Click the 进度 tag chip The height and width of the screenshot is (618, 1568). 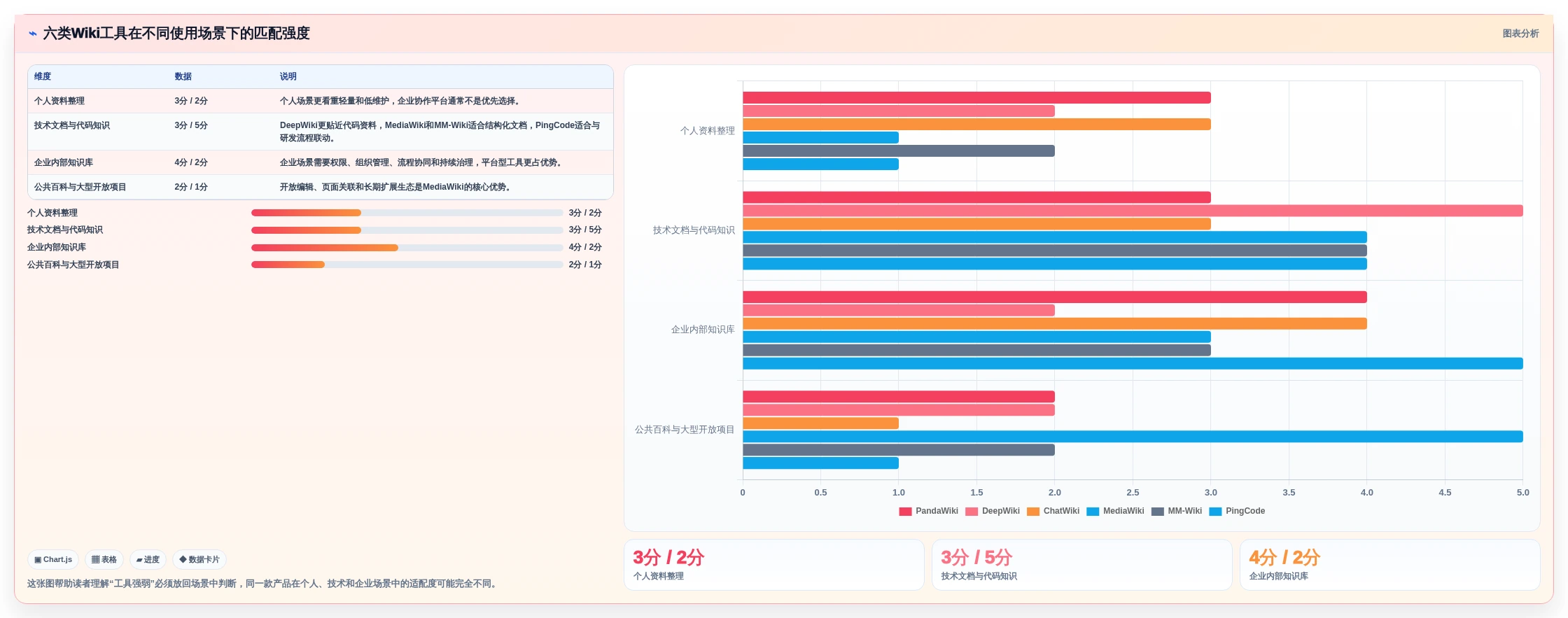[148, 560]
